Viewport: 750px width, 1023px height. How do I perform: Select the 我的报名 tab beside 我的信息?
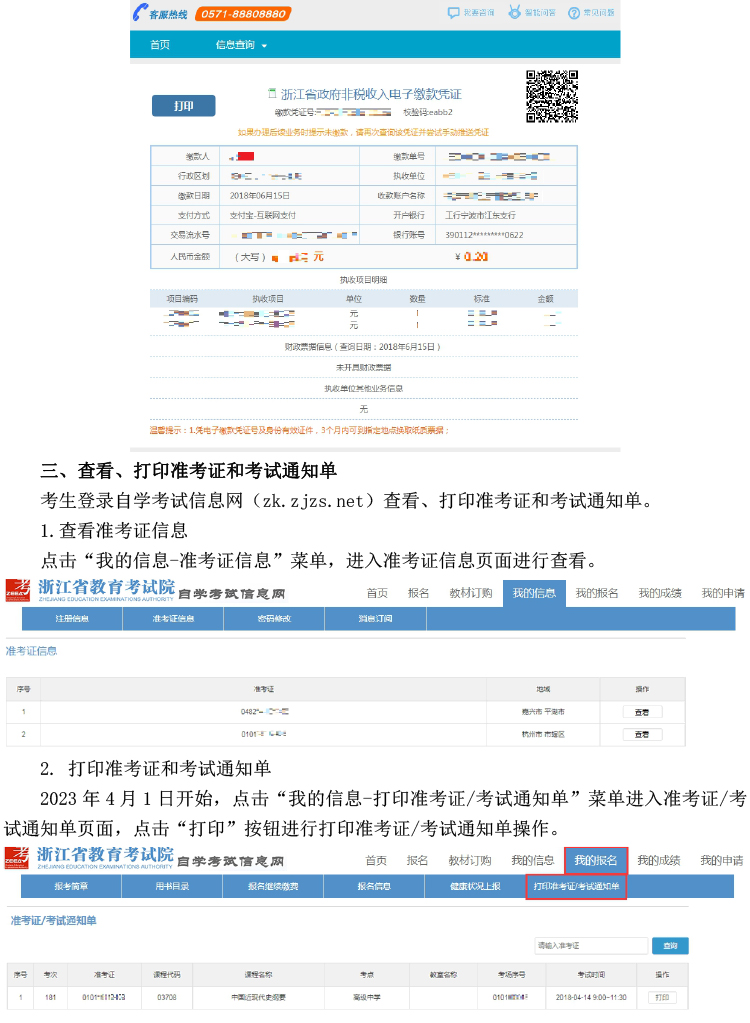pos(597,593)
